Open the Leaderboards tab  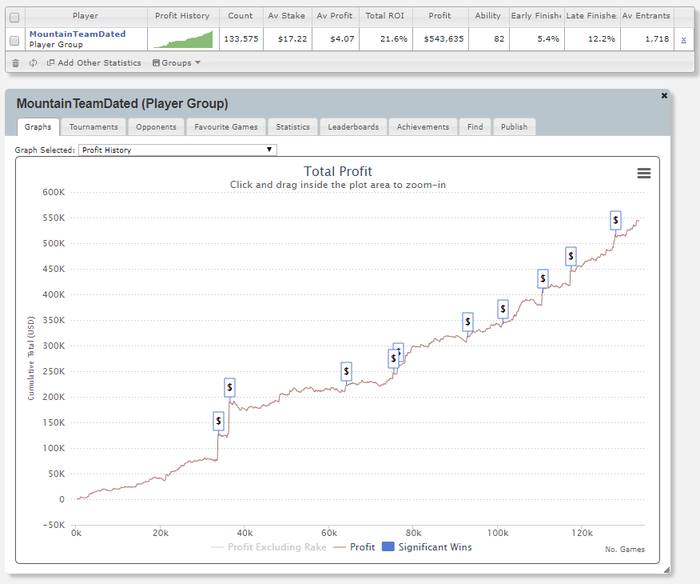click(x=353, y=127)
